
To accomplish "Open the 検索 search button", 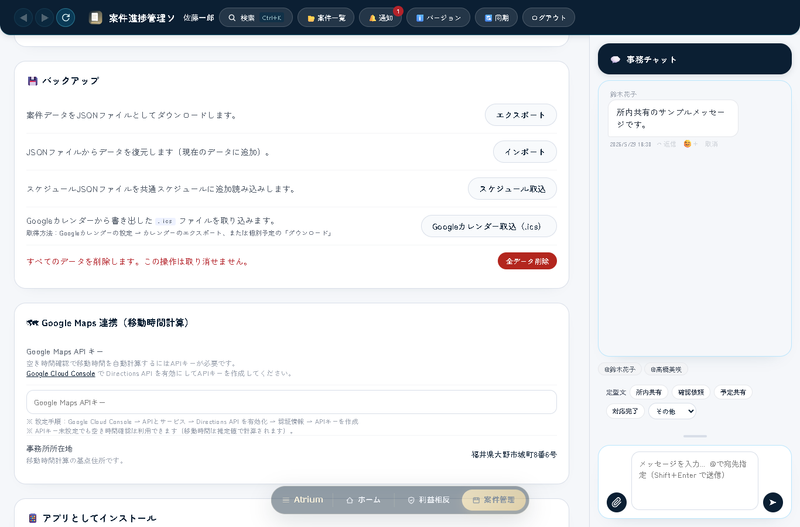I will (x=256, y=18).
